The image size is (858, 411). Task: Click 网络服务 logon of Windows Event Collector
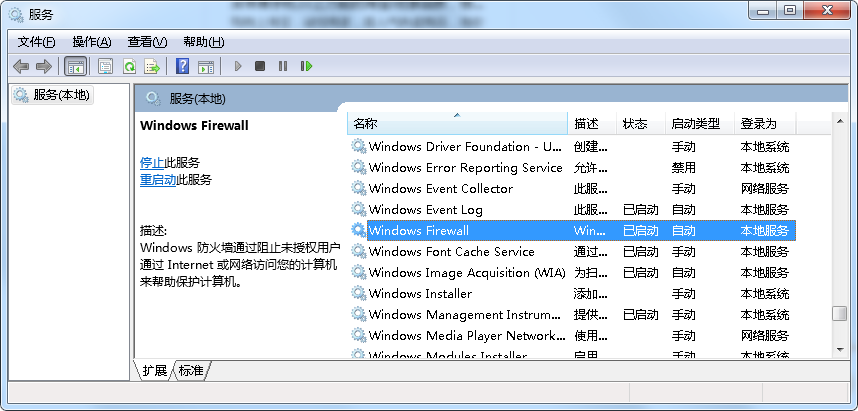click(x=764, y=189)
